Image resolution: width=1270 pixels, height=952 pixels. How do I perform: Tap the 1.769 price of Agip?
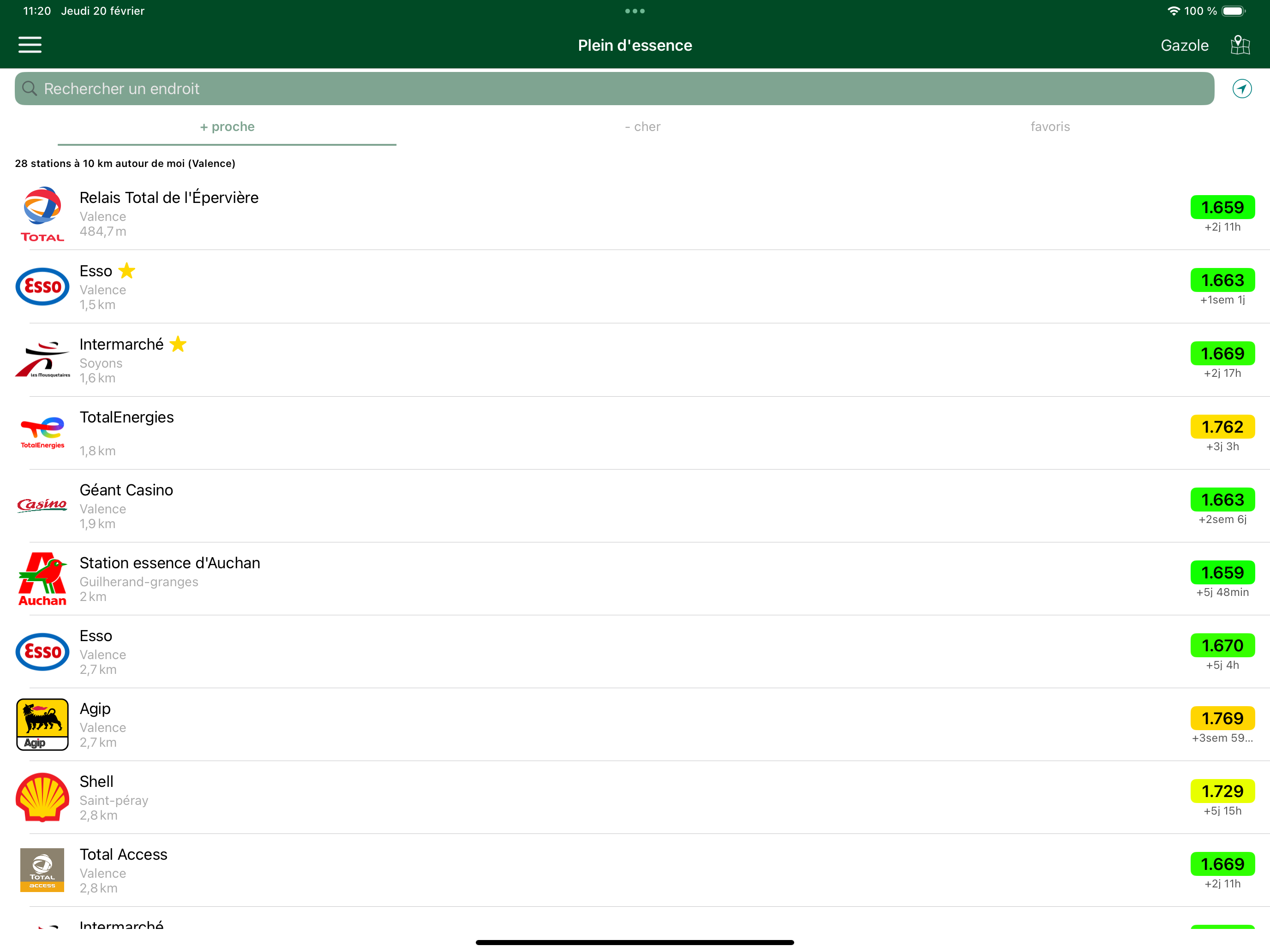click(x=1222, y=719)
